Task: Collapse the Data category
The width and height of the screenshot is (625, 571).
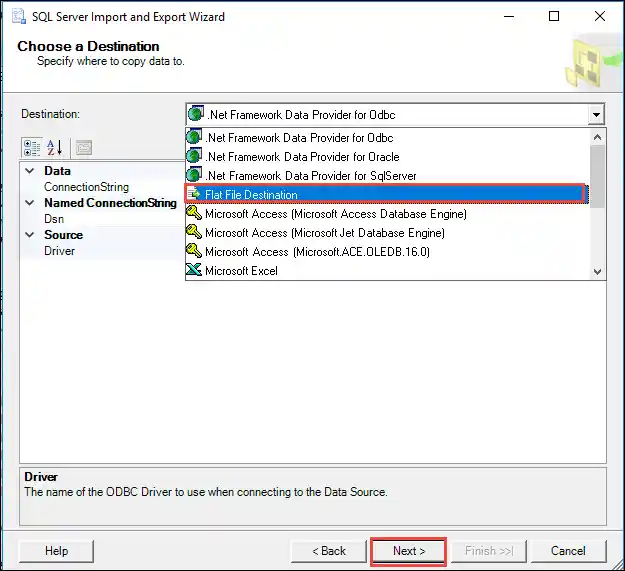Action: tap(29, 171)
